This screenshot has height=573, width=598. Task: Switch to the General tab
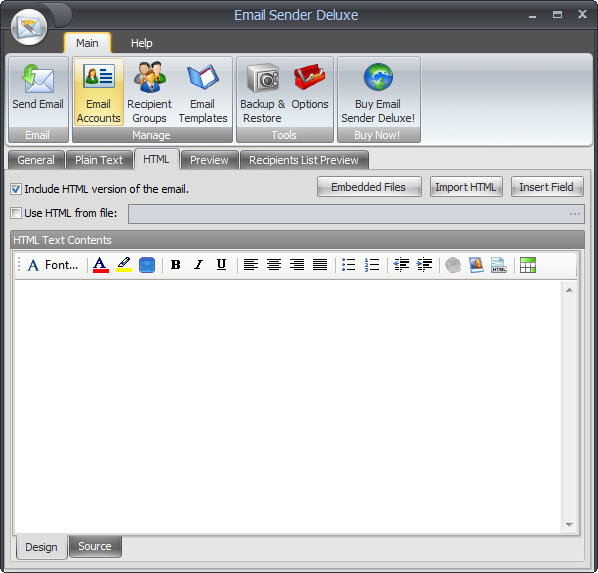tap(36, 160)
